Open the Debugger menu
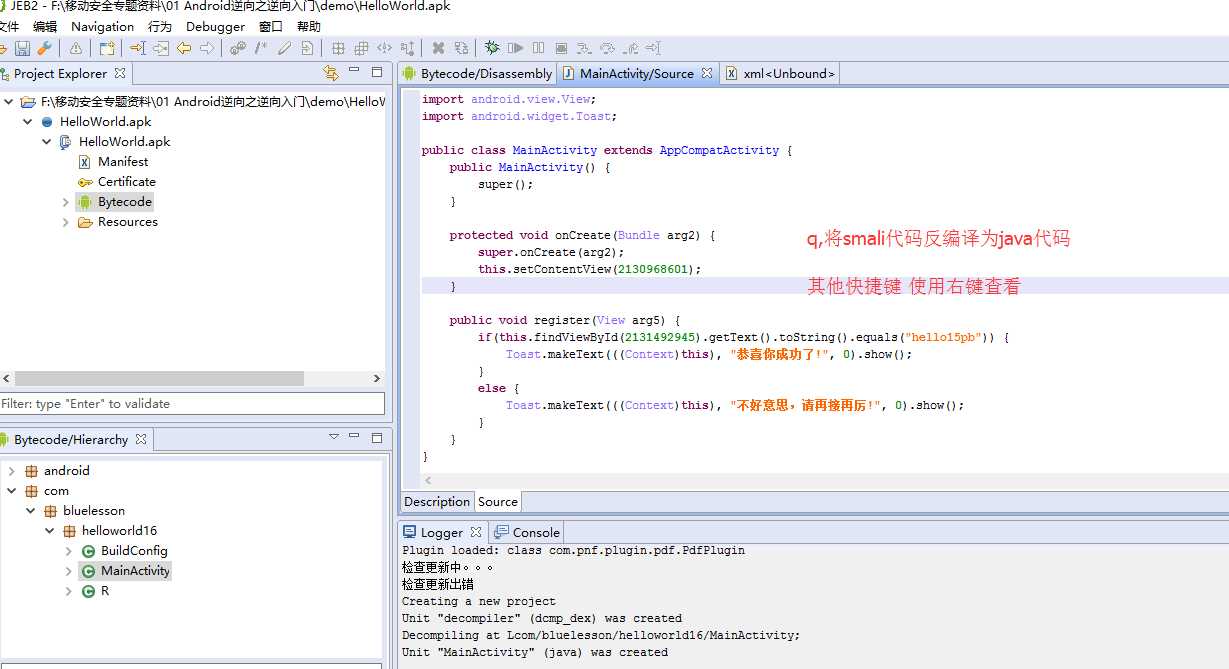 tap(215, 27)
